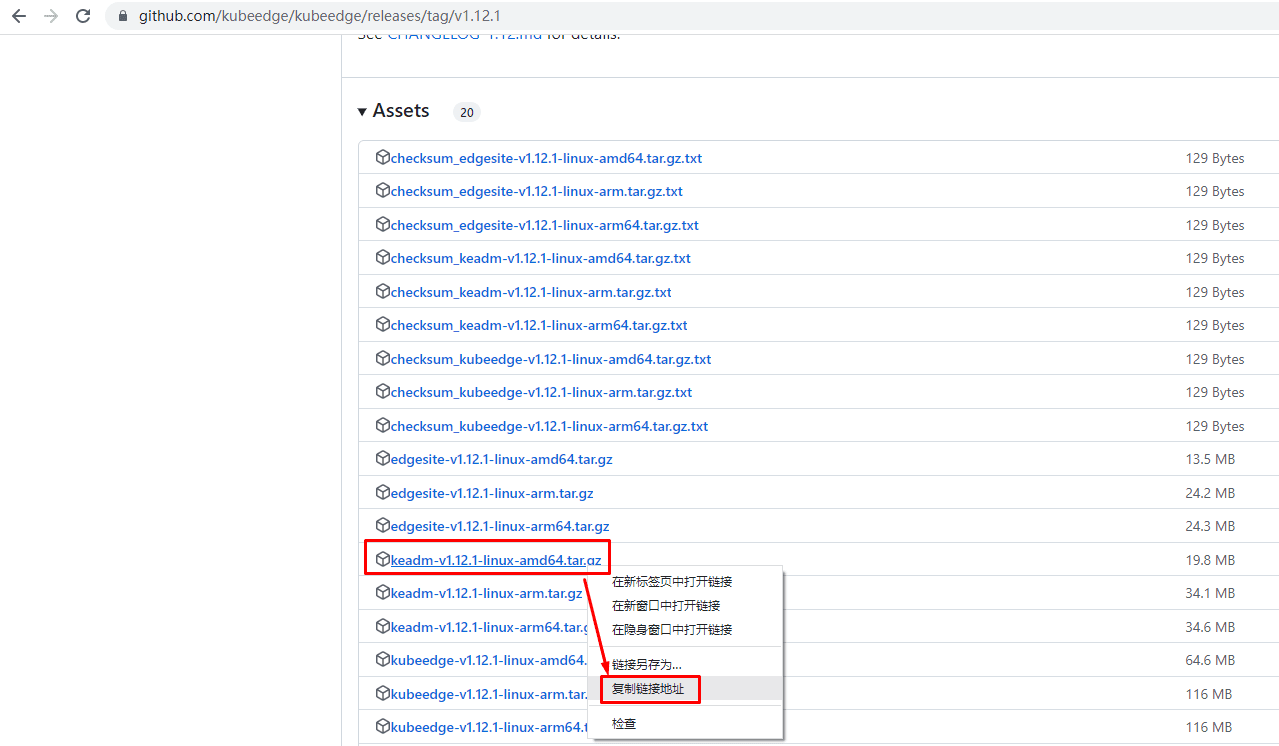Open checksum_keadm-v1.12.1-linux-arm64.tar.gz.txt link
Image resolution: width=1279 pixels, height=746 pixels.
click(x=539, y=325)
